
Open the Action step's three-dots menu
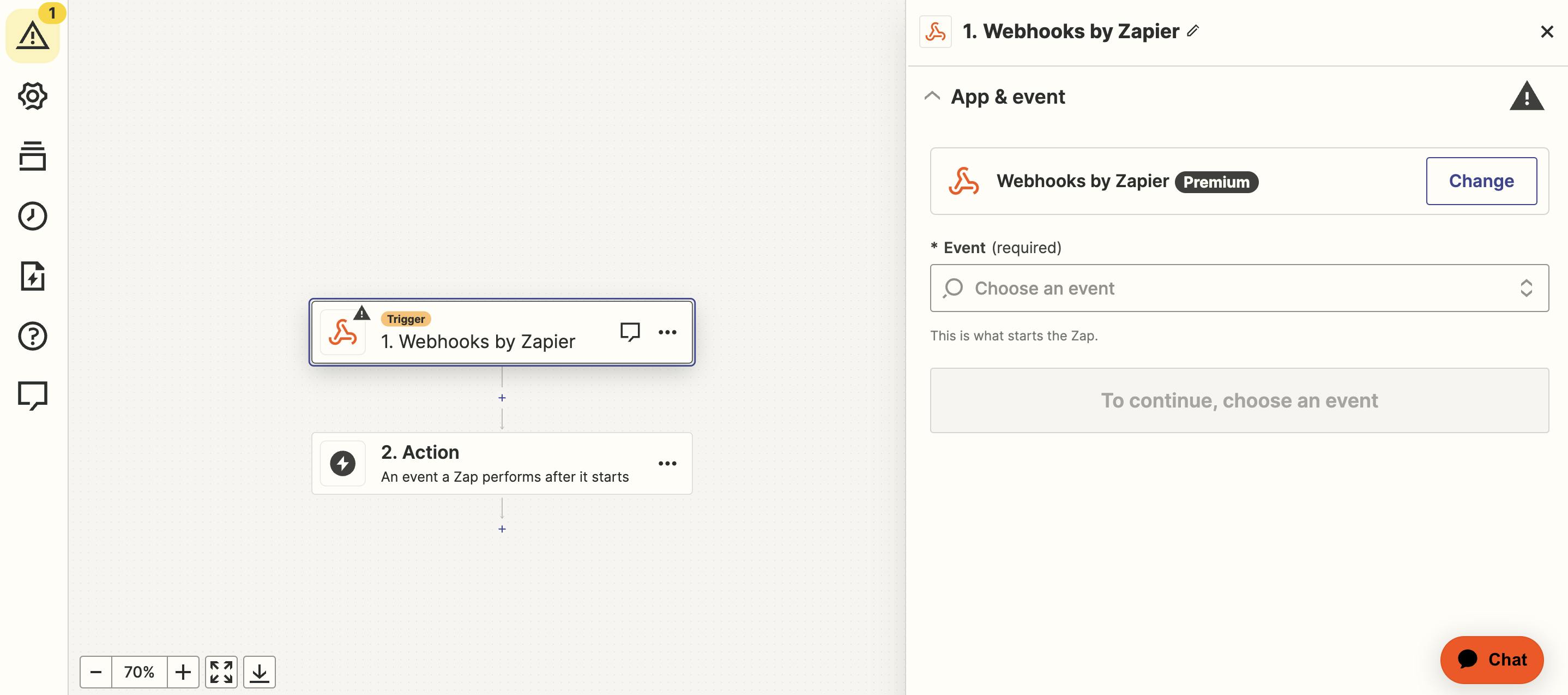667,464
